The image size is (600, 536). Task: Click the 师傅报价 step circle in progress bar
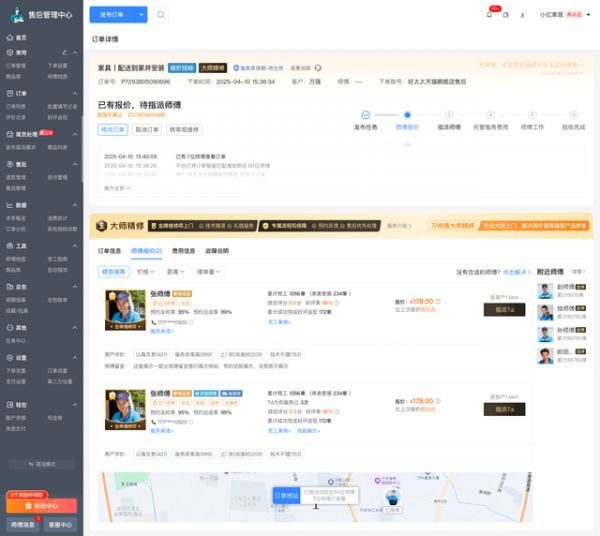(x=407, y=115)
